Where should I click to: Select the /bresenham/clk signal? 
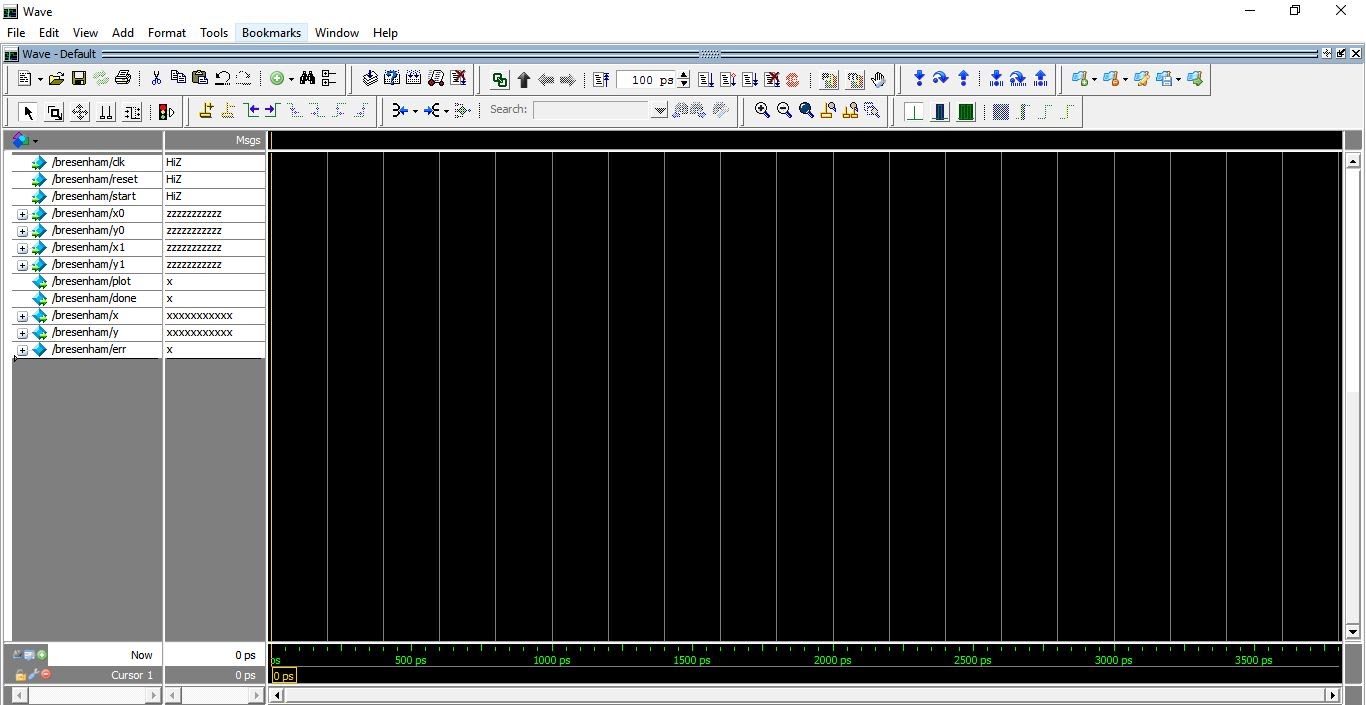[x=88, y=162]
